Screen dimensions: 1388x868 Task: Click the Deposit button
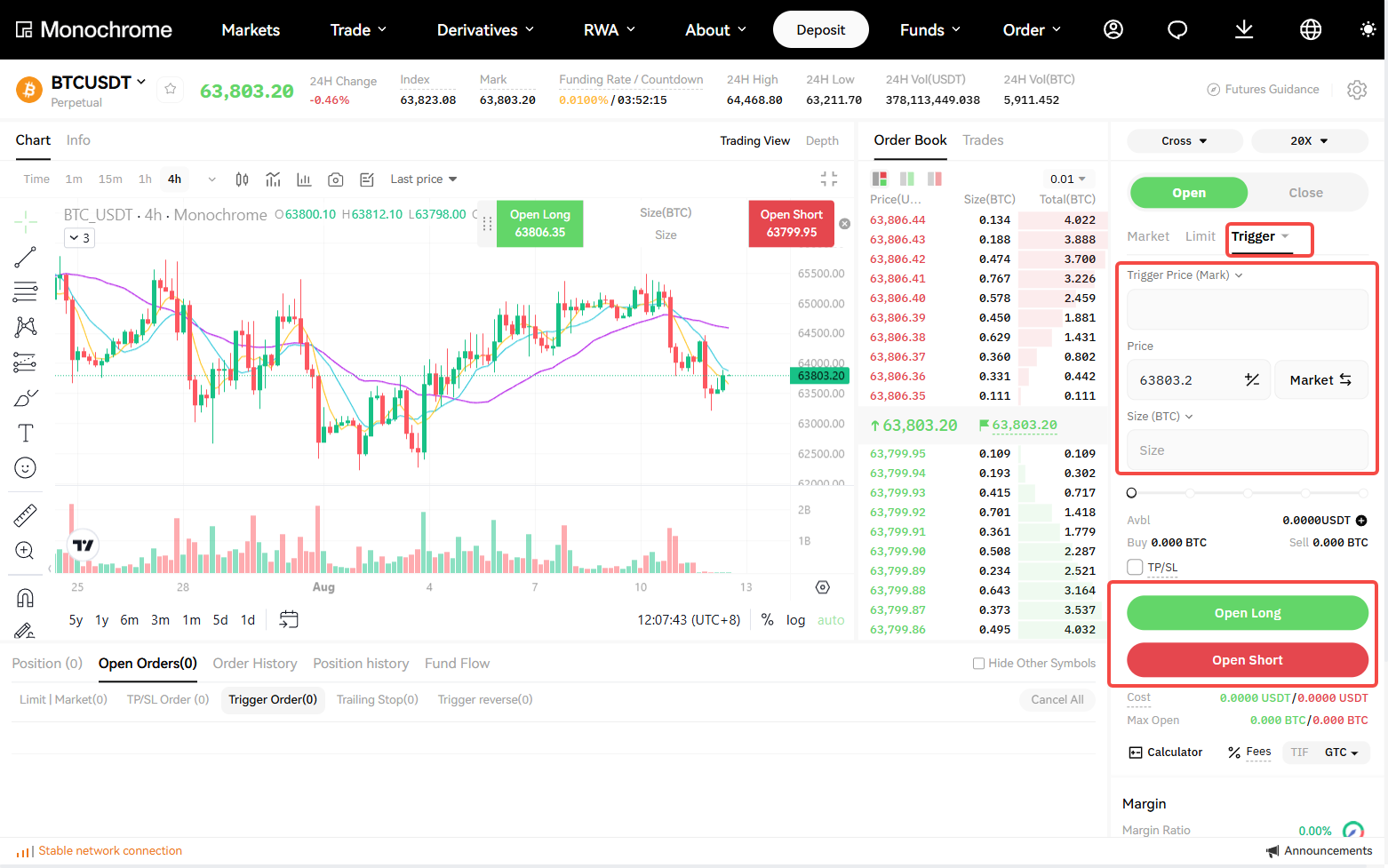821,29
